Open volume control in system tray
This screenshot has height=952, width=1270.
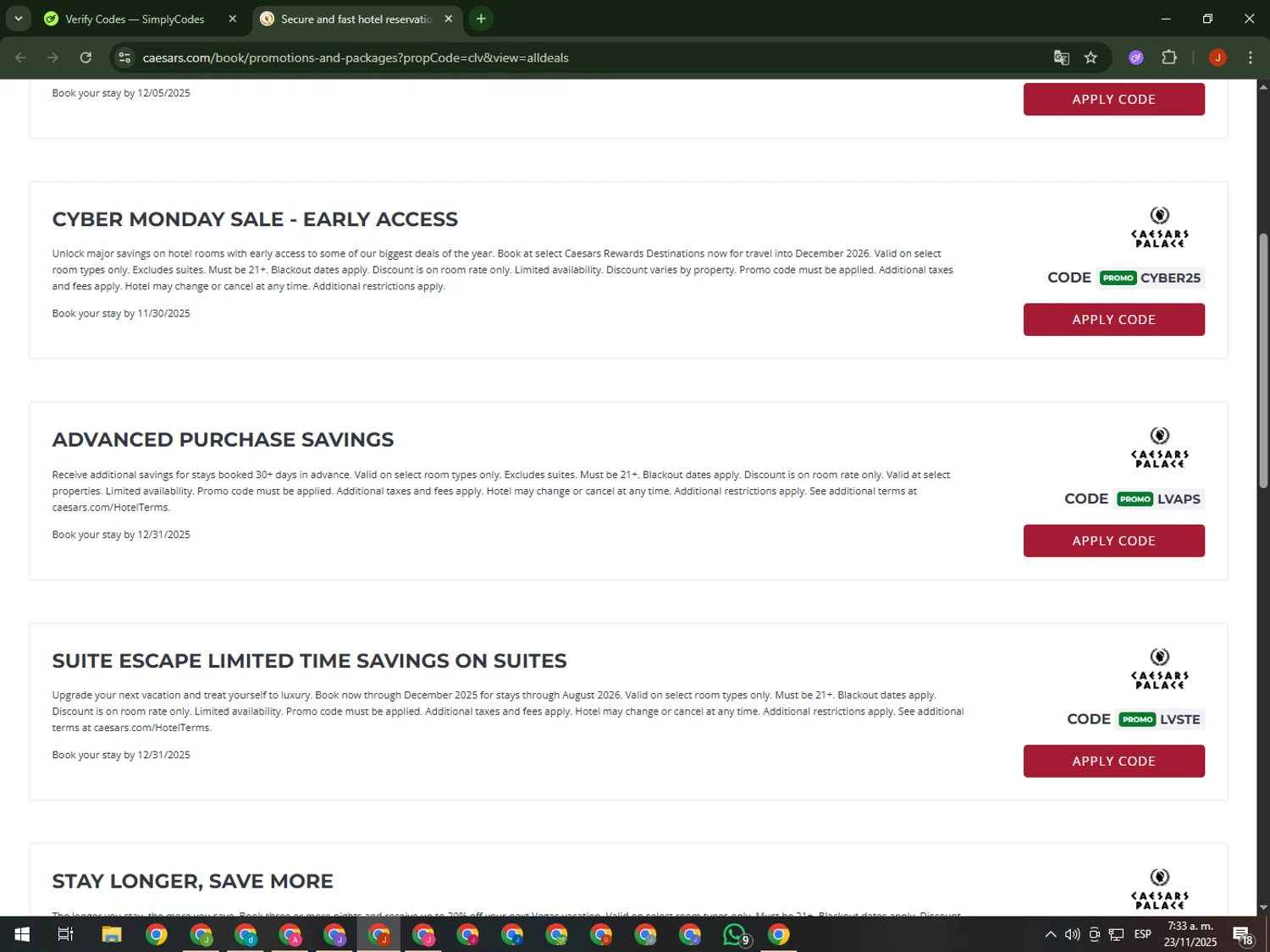coord(1072,934)
